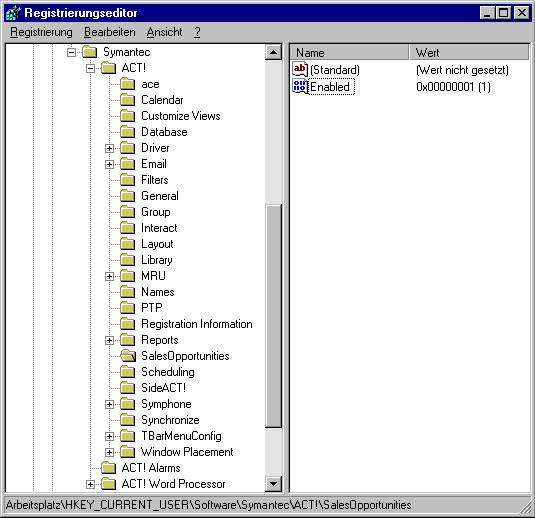Collapse the ACT! tree node
This screenshot has width=535, height=518.
pos(90,69)
